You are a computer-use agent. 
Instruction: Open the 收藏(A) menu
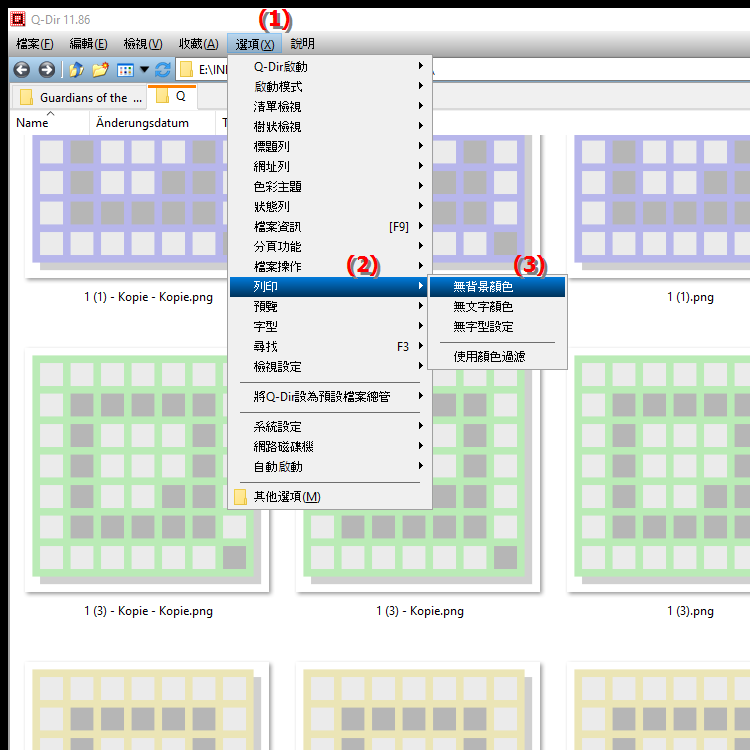[199, 44]
